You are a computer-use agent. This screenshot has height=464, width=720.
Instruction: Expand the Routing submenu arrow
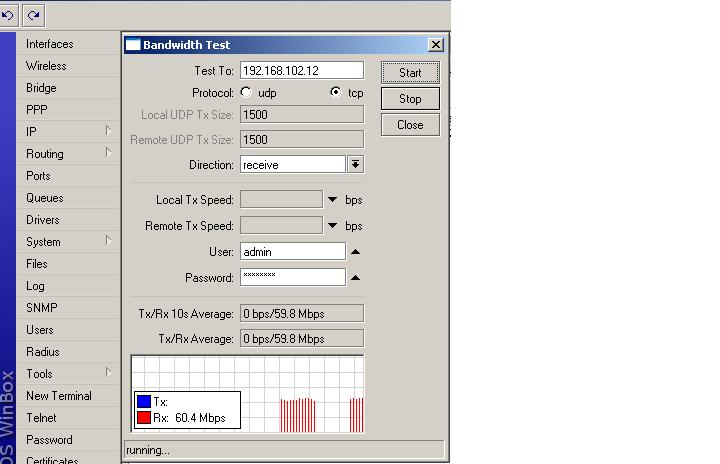pos(108,152)
